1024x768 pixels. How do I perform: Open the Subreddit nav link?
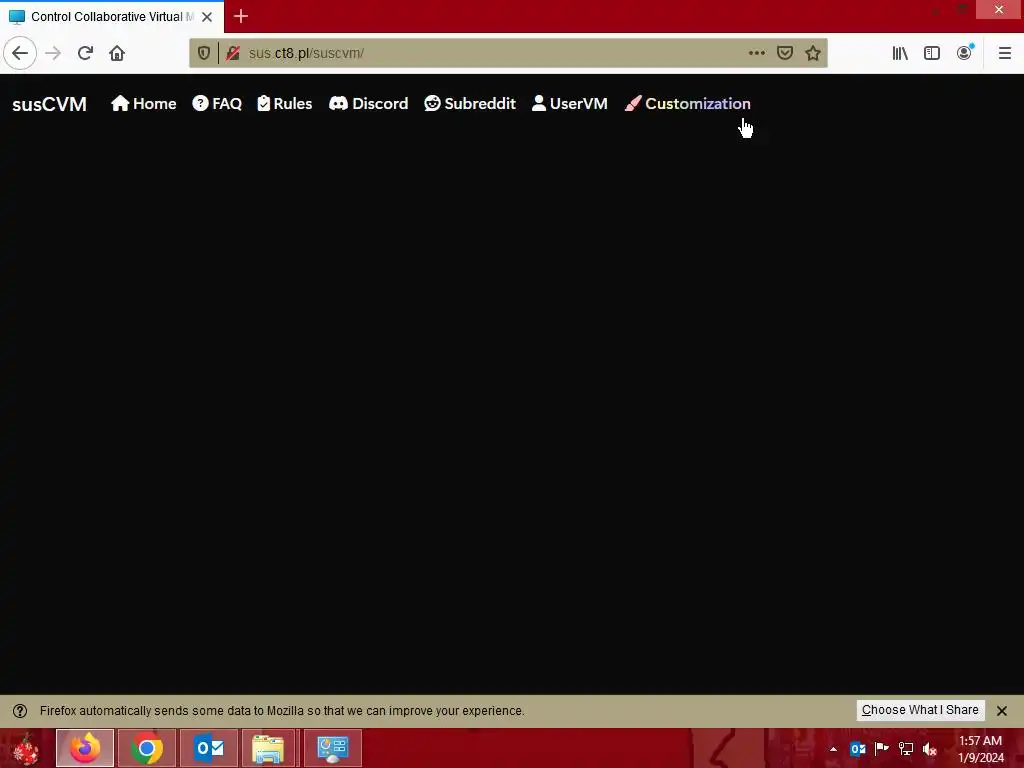click(470, 104)
